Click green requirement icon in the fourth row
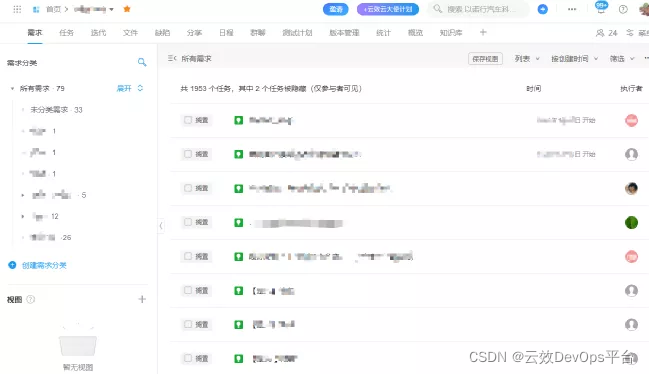The width and height of the screenshot is (649, 374). tap(239, 223)
